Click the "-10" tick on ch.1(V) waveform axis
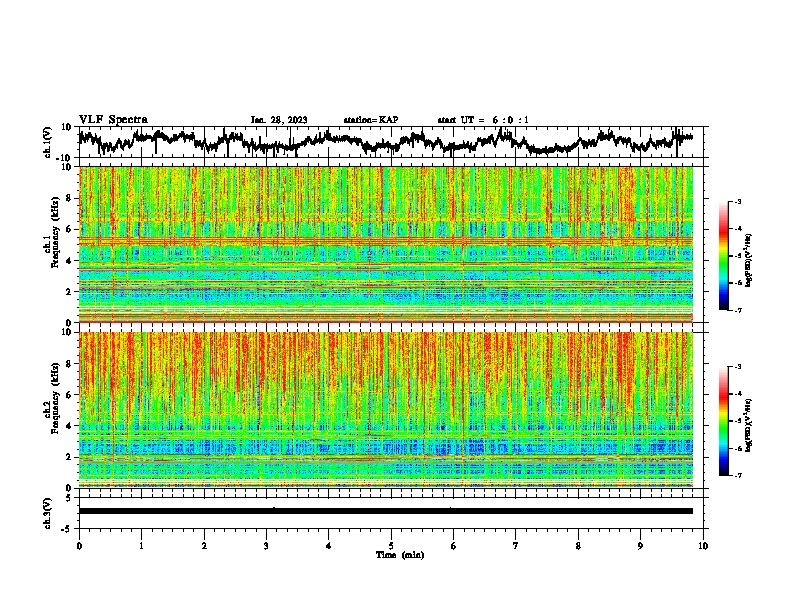792x612 pixels. (65, 158)
